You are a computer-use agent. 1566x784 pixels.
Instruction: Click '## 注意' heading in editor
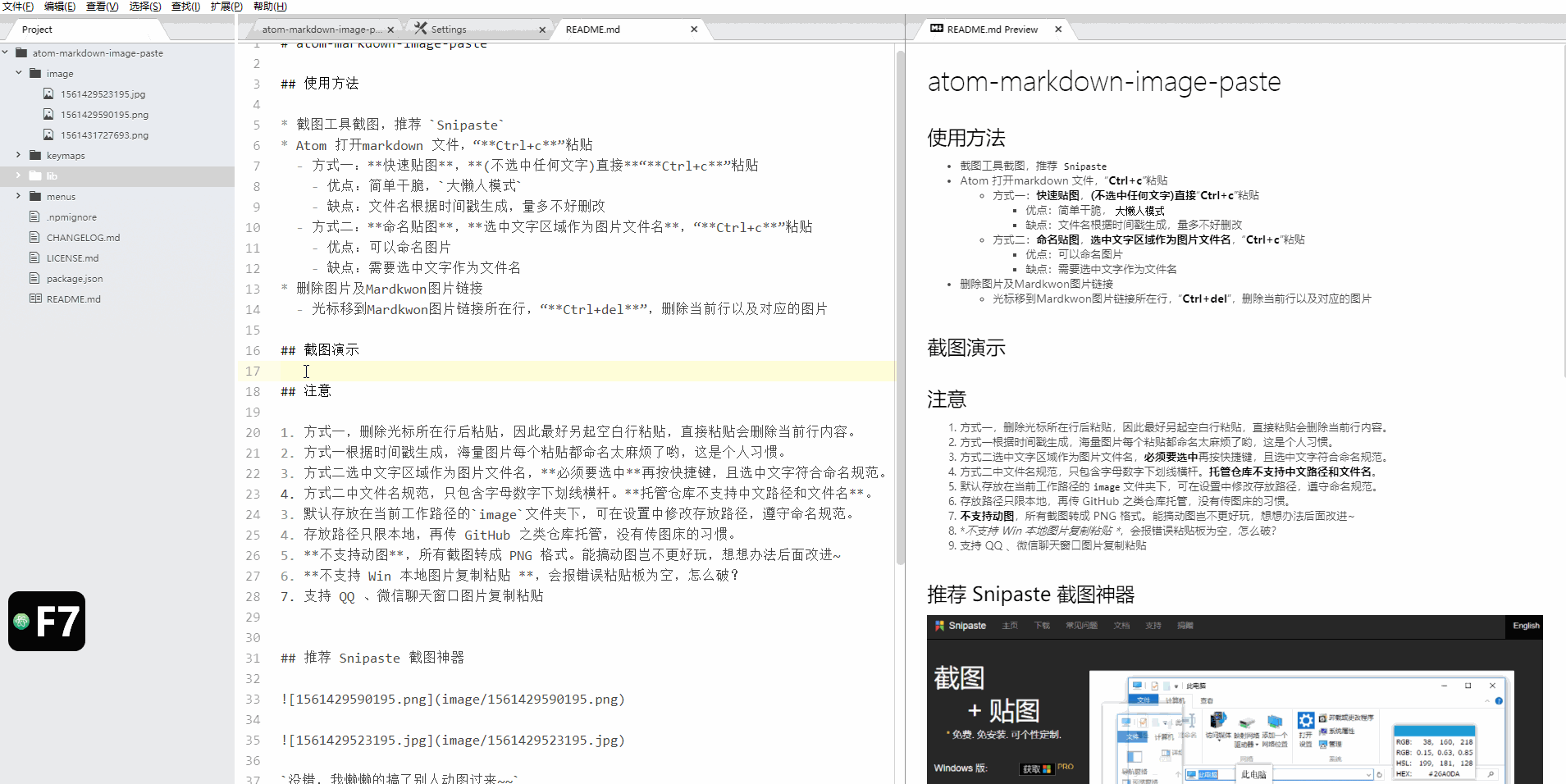click(x=306, y=391)
